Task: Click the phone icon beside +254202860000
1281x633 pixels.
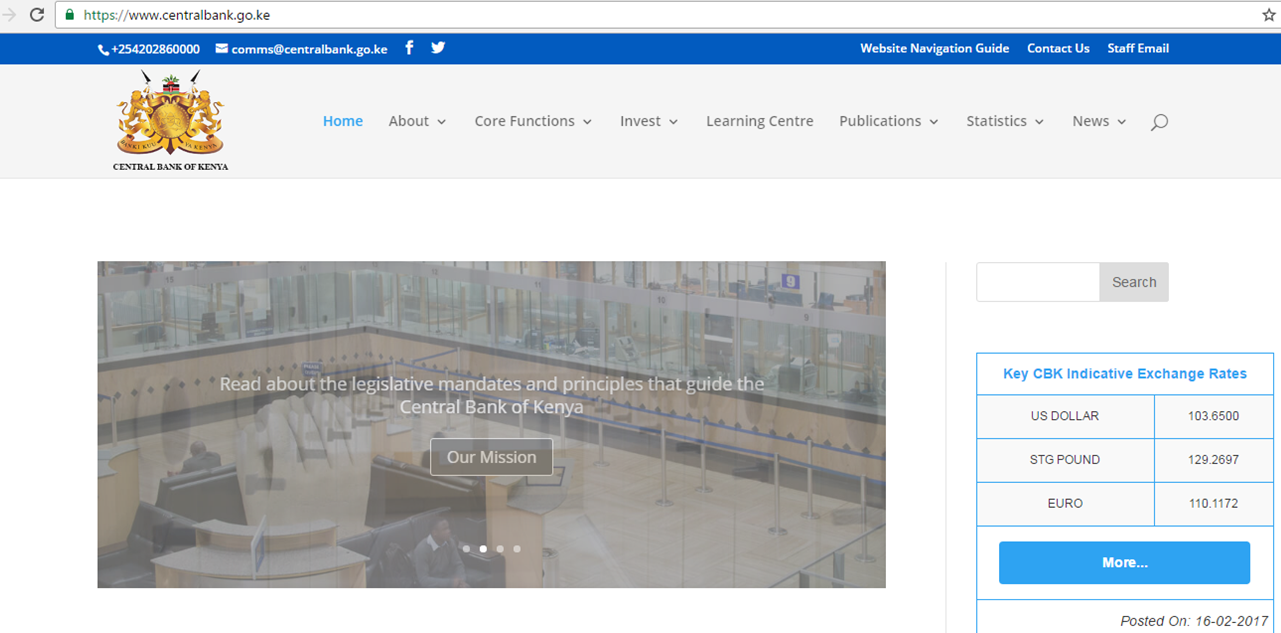Action: (103, 49)
